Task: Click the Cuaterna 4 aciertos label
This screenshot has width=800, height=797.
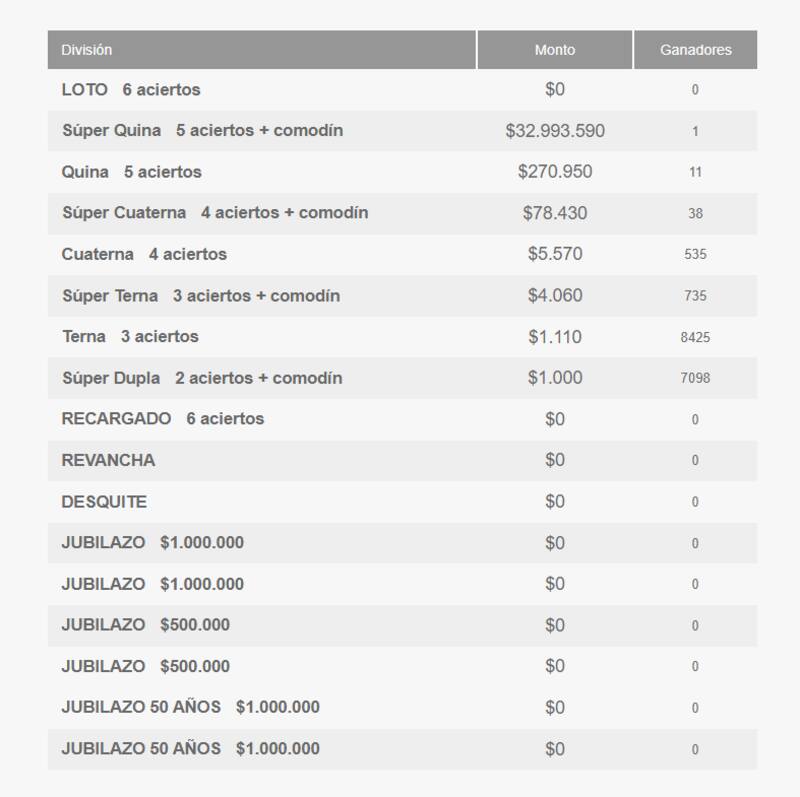Action: (x=144, y=254)
